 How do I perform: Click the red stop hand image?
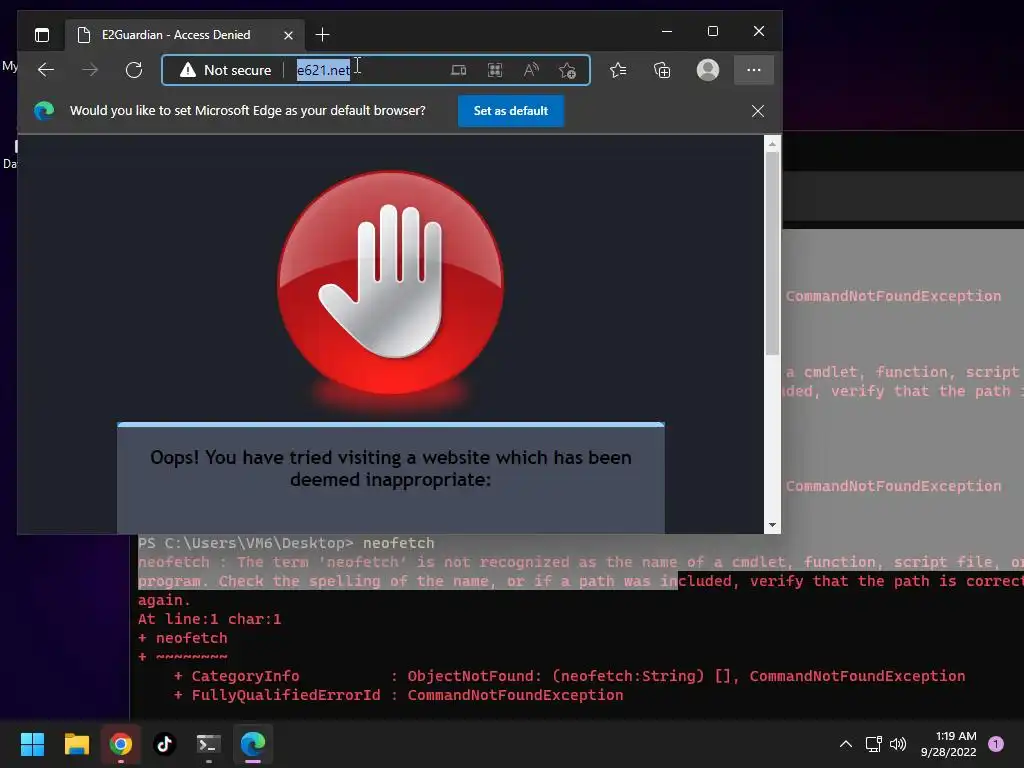click(x=391, y=282)
